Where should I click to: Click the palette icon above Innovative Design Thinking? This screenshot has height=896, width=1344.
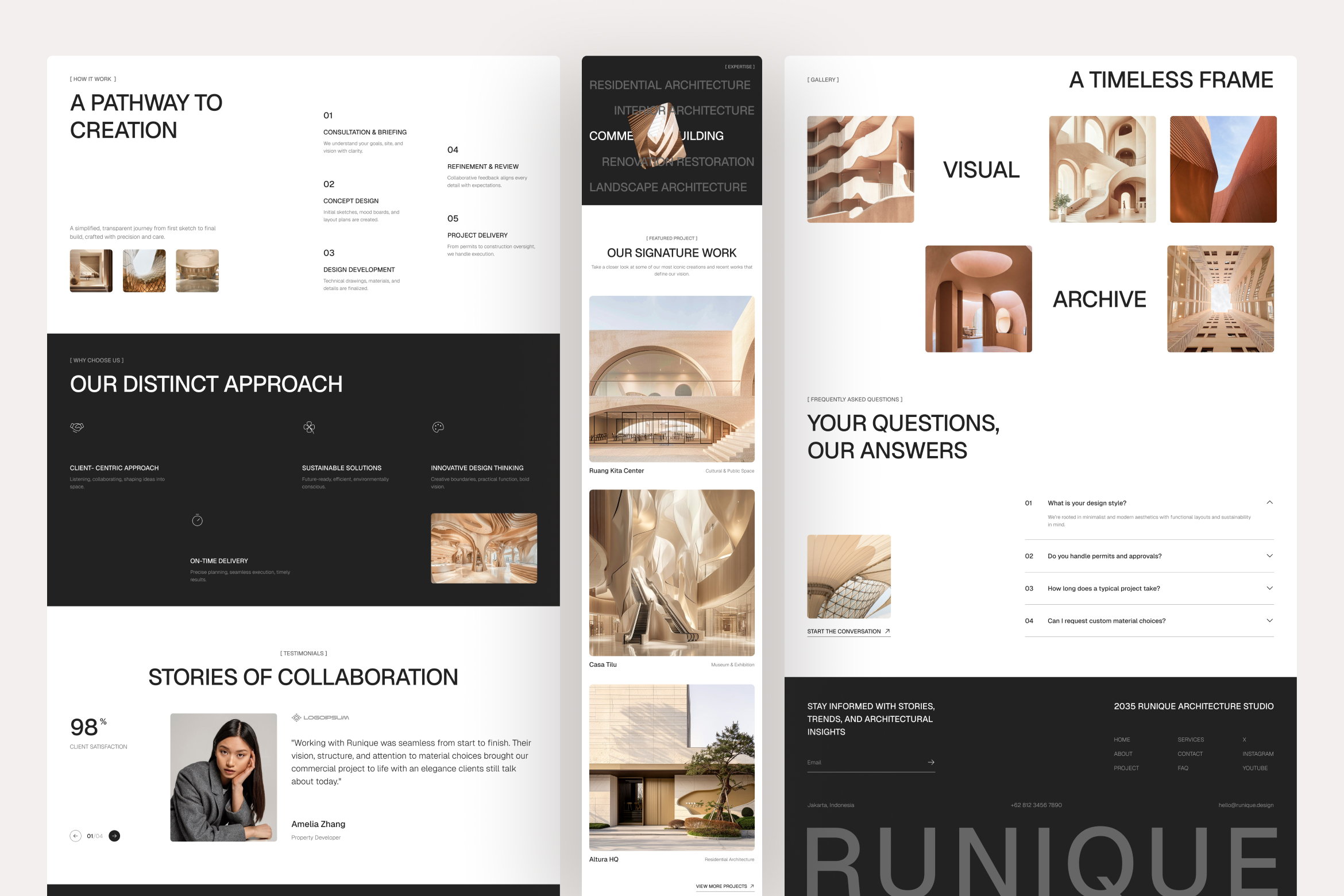click(x=438, y=427)
